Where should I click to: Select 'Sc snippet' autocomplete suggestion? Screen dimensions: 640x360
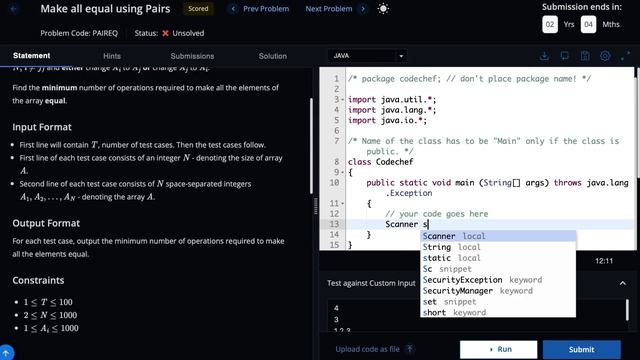498,269
